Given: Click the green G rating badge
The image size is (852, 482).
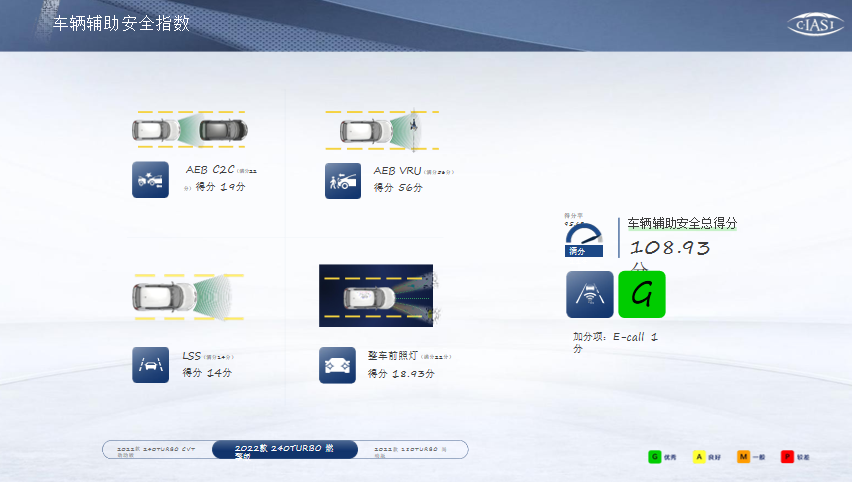Looking at the screenshot, I should point(642,294).
